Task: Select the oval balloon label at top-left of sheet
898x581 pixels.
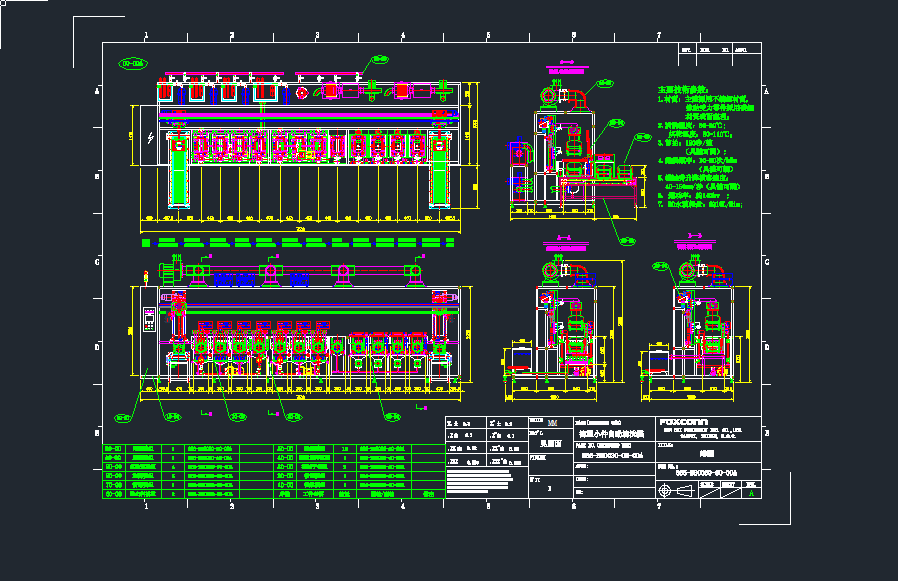Action: click(132, 64)
